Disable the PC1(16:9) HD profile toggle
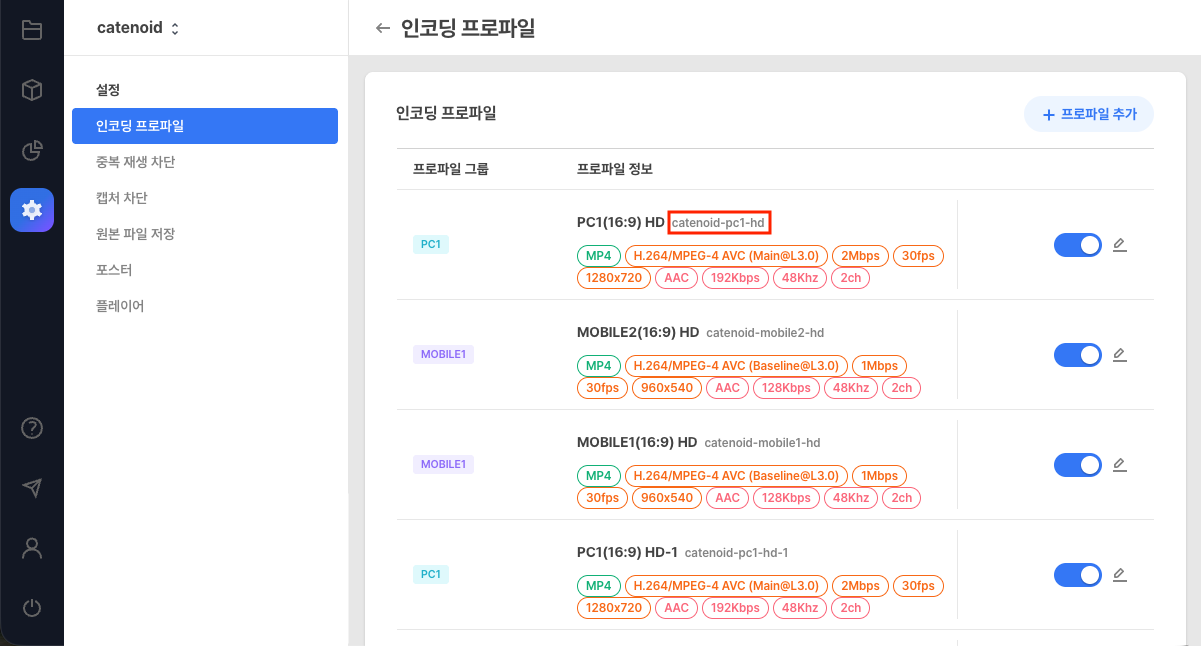 pyautogui.click(x=1077, y=244)
